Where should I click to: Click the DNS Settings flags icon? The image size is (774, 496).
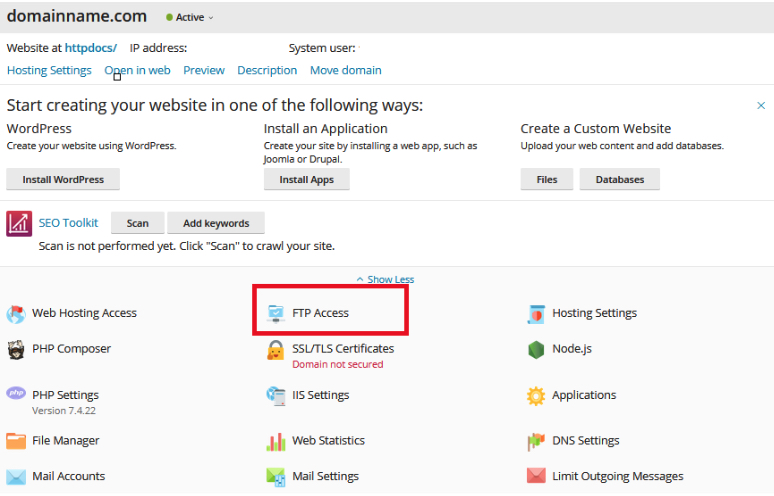pos(536,441)
